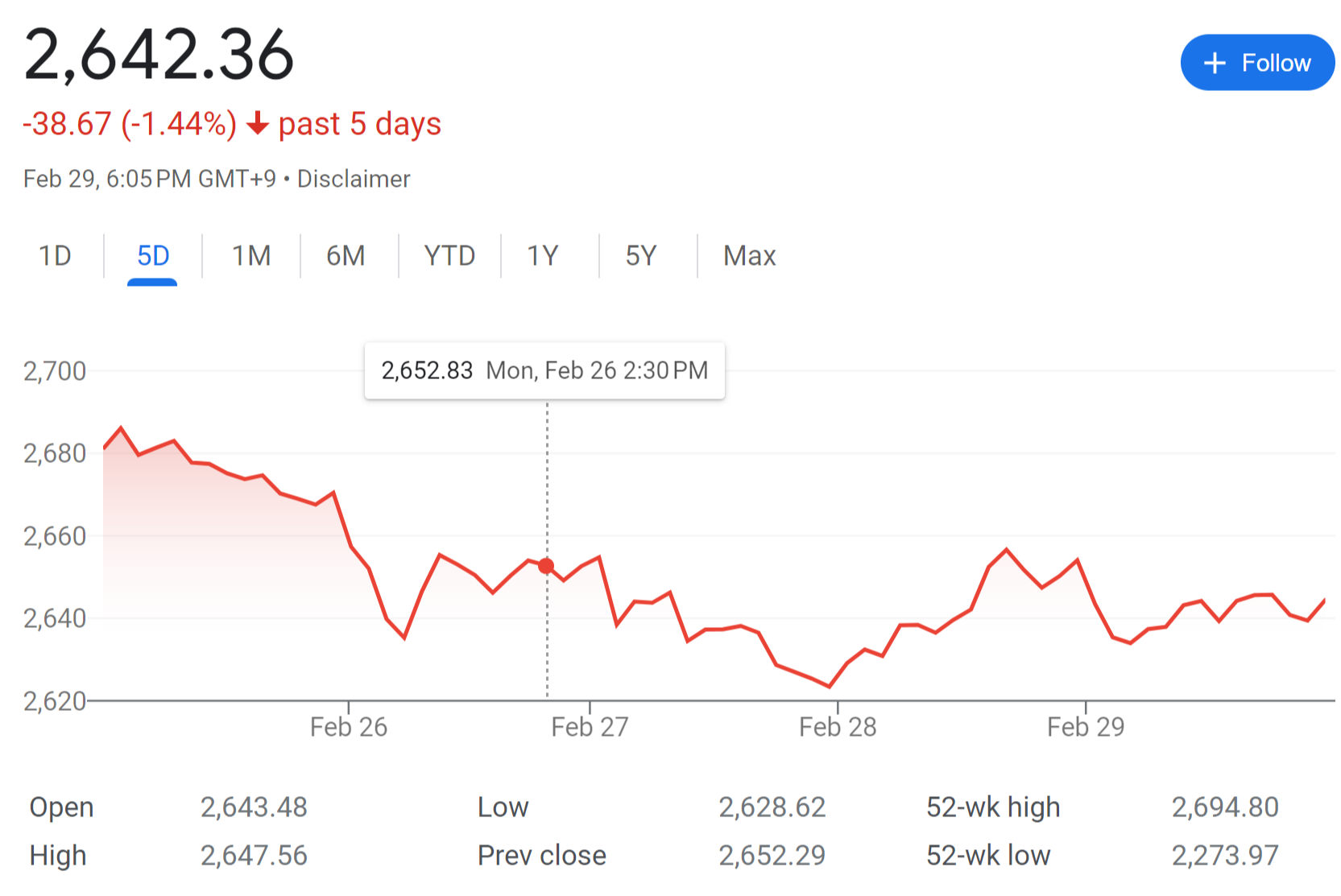Click the Feb 28 axis label

click(838, 727)
